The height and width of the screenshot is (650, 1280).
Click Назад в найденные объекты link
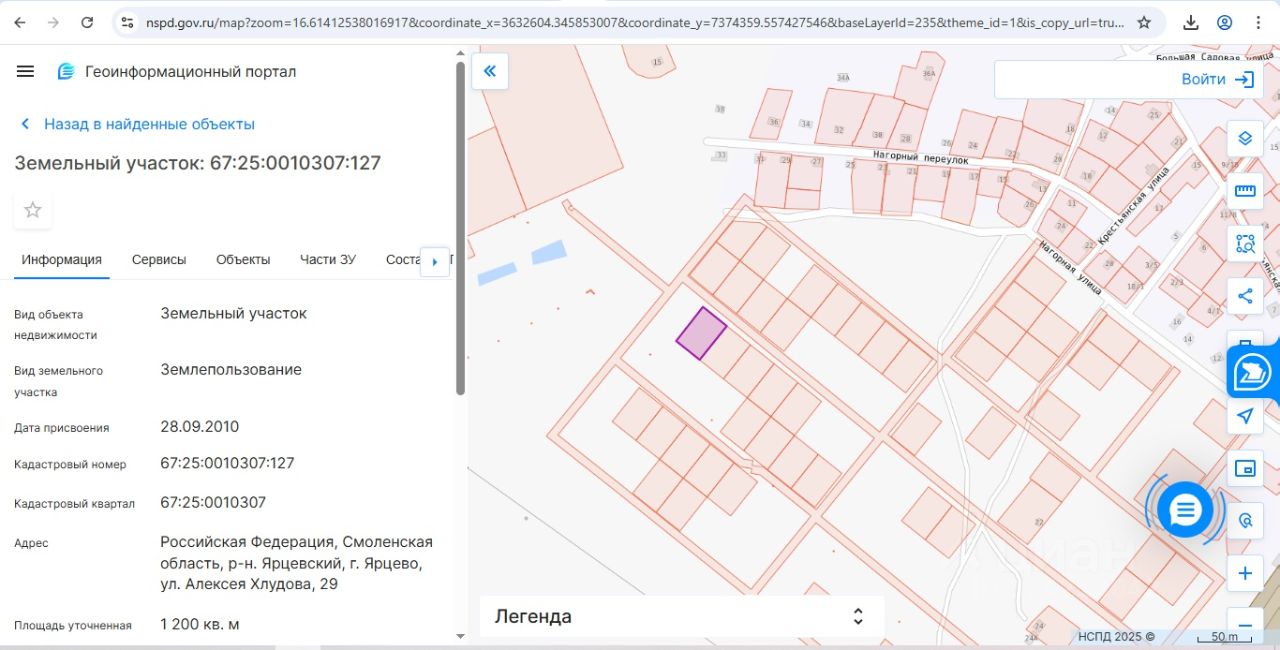pos(138,124)
